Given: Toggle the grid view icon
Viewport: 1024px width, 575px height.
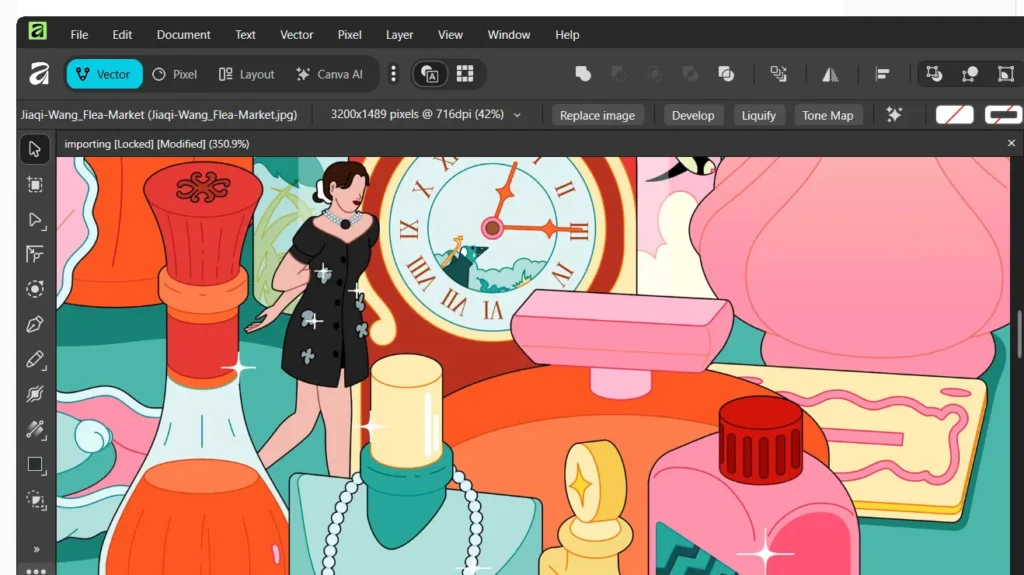Looking at the screenshot, I should click(465, 74).
